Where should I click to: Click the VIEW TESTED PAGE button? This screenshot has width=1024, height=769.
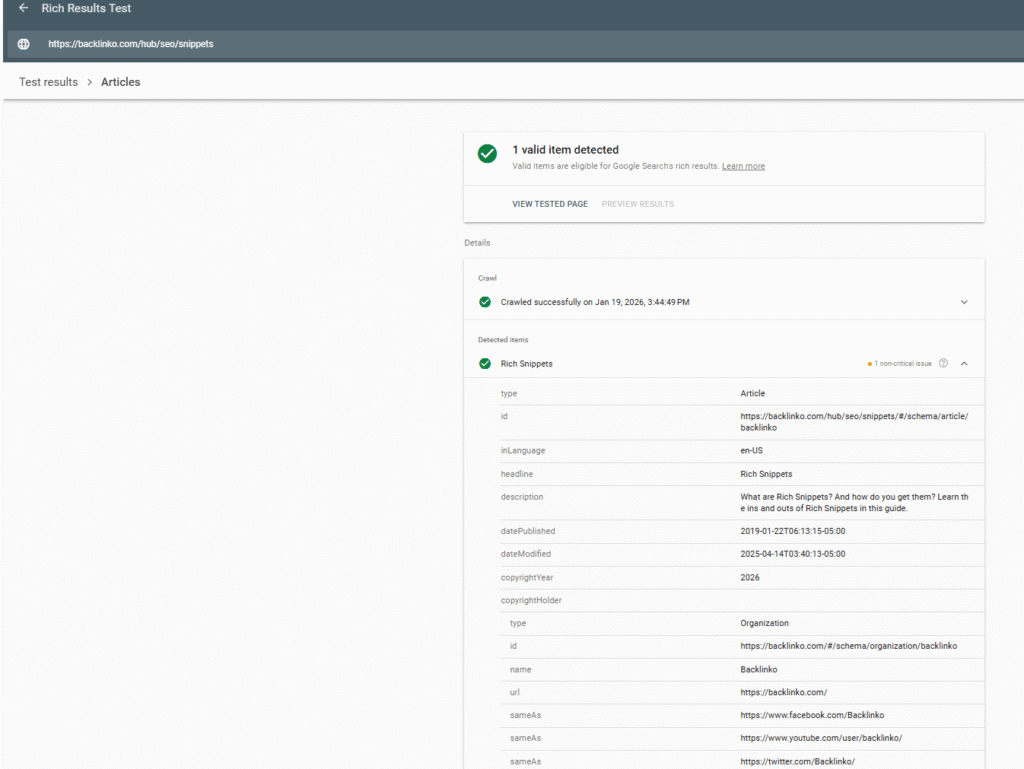point(550,204)
